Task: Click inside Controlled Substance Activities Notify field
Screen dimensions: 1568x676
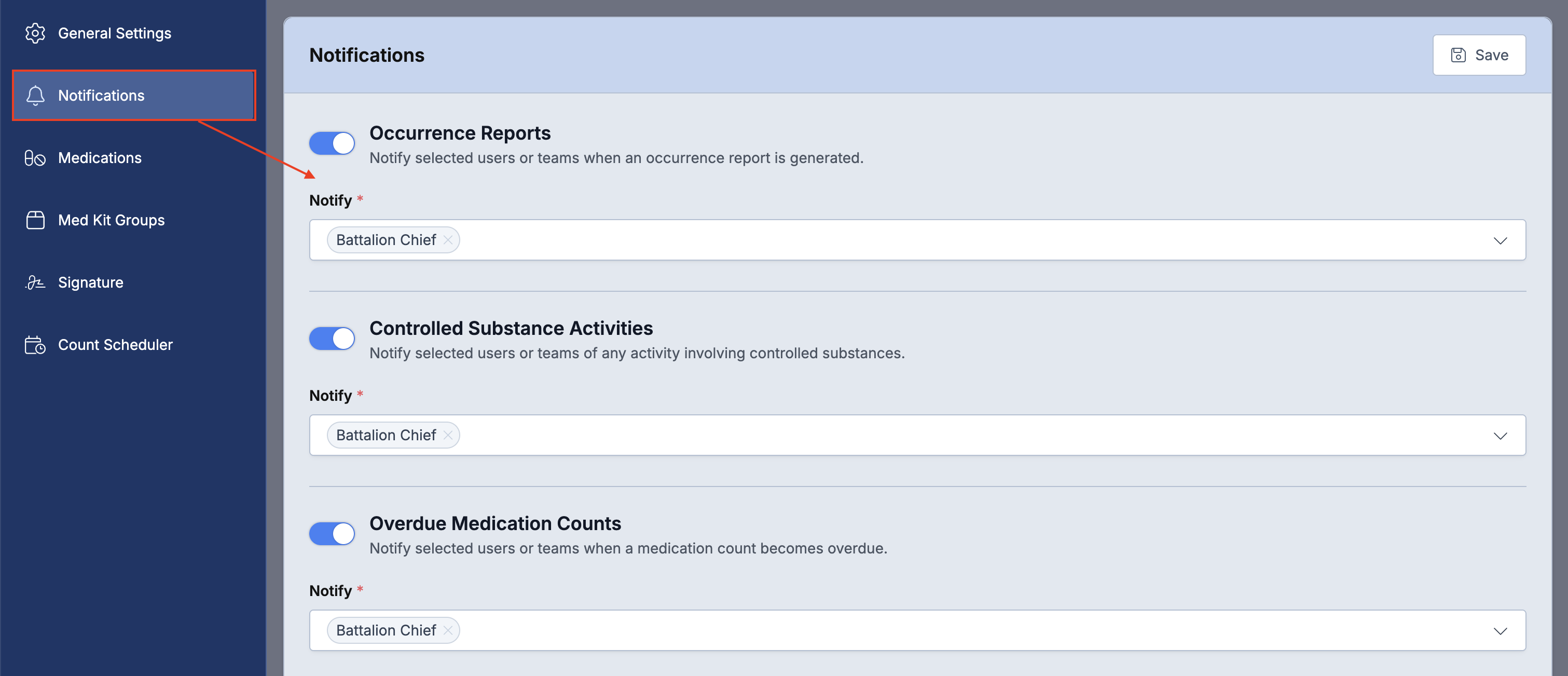Action: click(917, 435)
